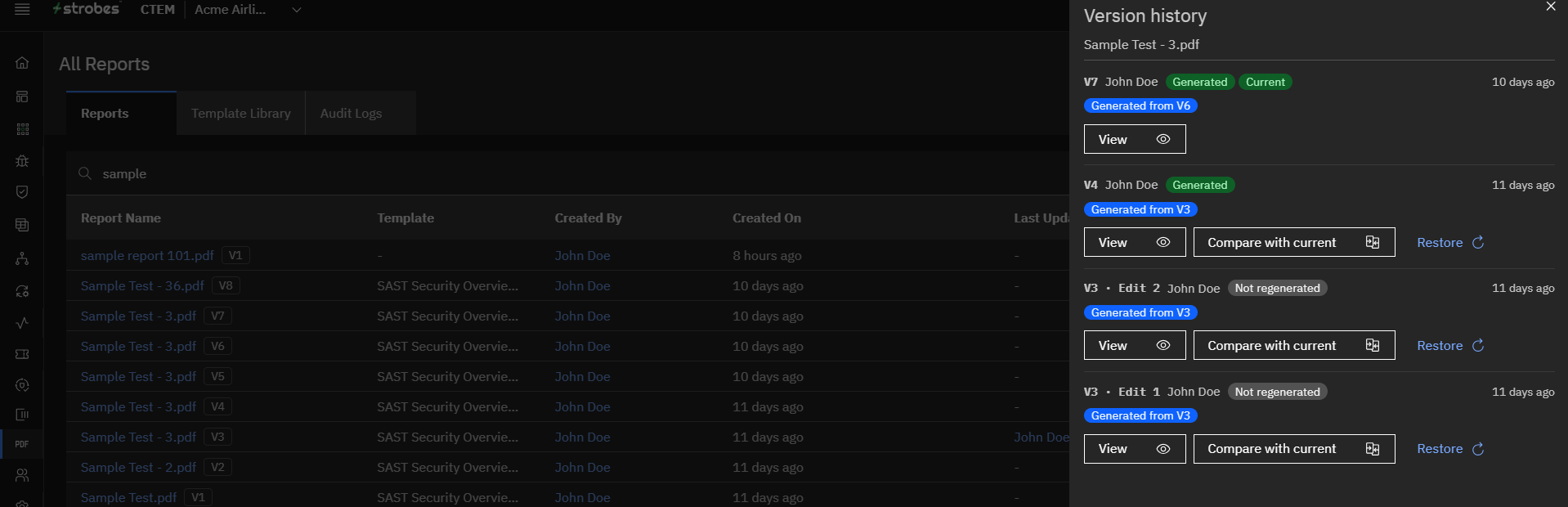The image size is (1568, 507).
Task: Switch to the Reports tab
Action: (121, 114)
